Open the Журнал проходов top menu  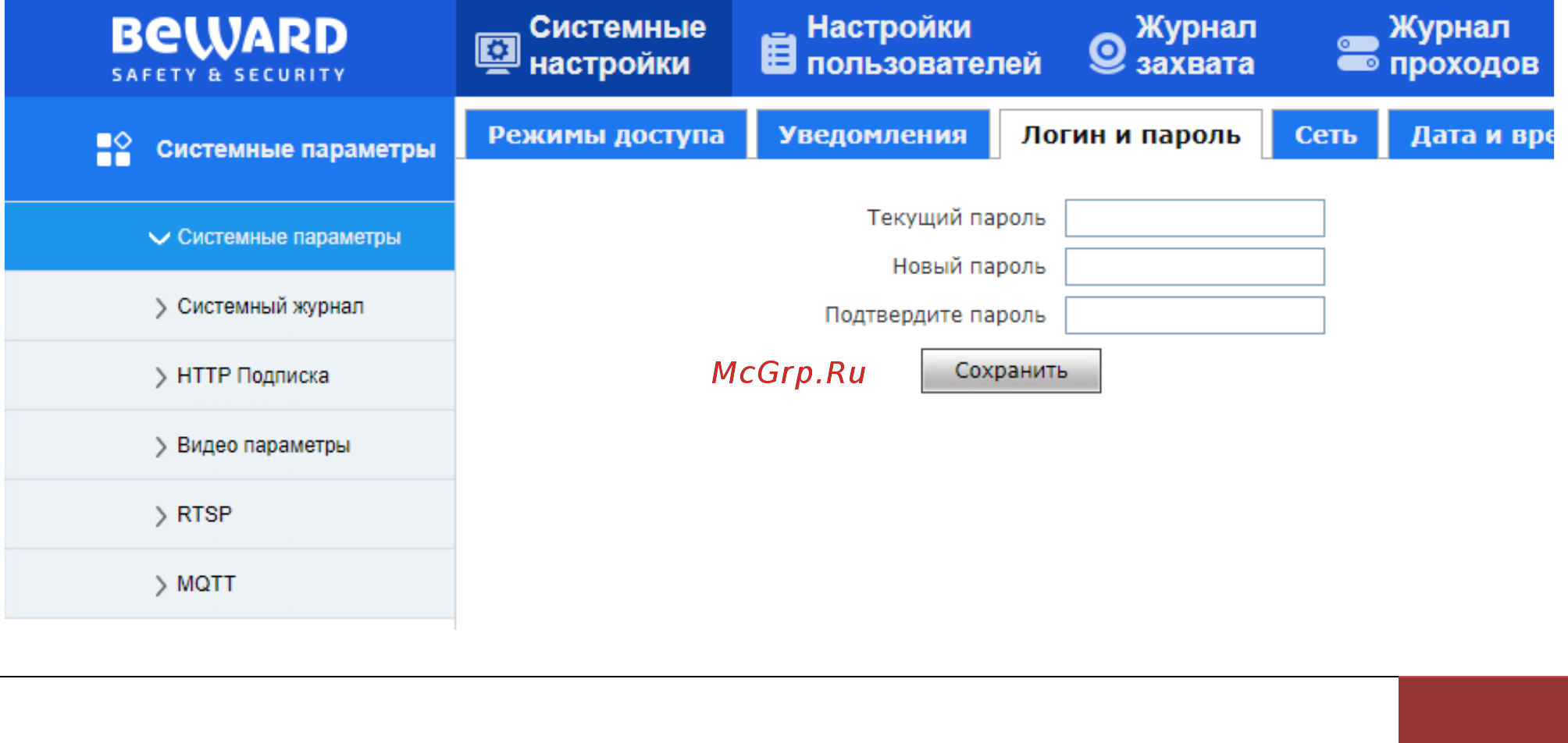(x=1439, y=48)
